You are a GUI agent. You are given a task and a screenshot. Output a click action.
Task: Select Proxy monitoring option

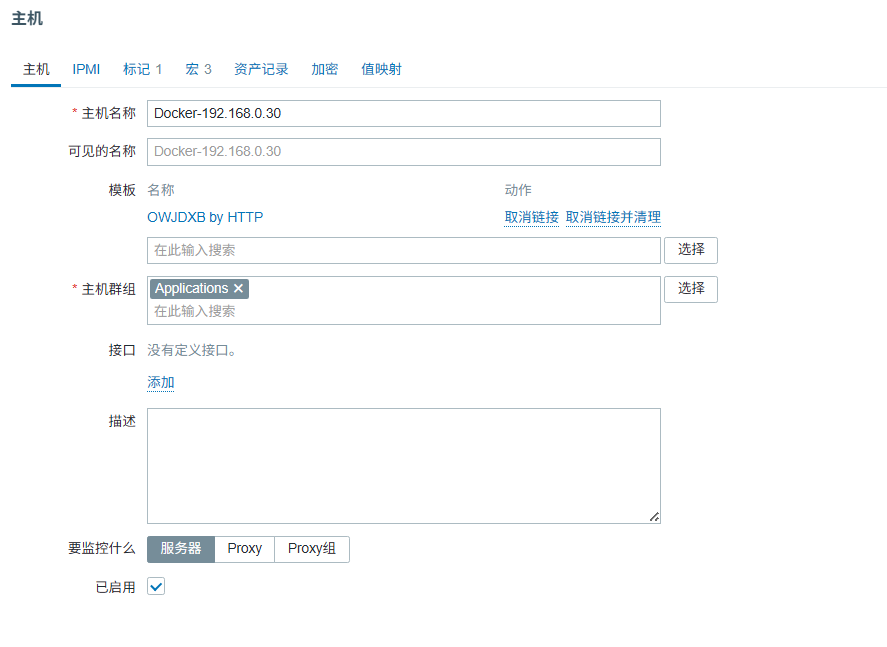(x=244, y=549)
